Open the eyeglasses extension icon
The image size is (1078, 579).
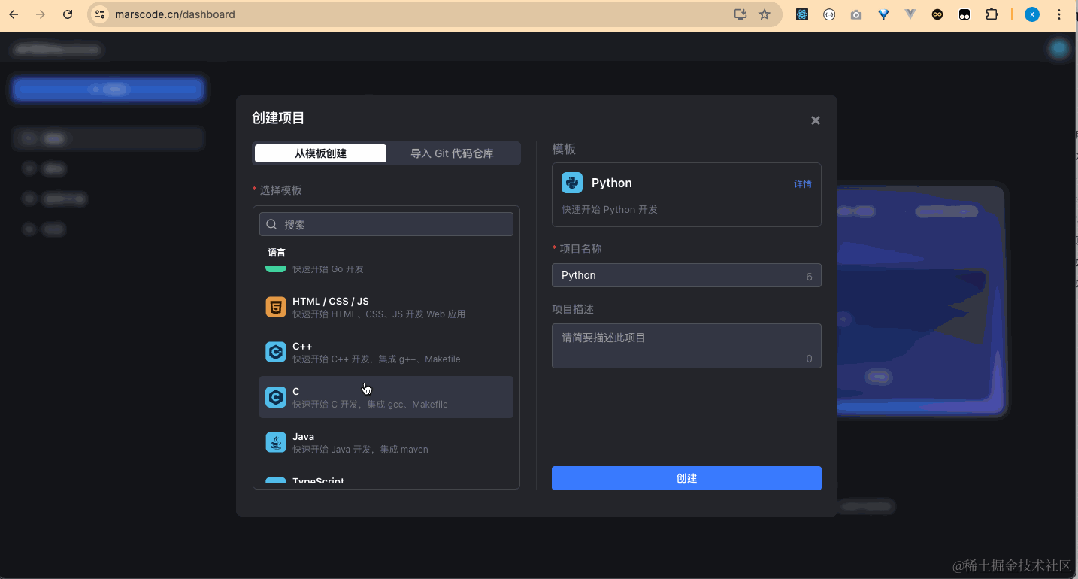937,14
